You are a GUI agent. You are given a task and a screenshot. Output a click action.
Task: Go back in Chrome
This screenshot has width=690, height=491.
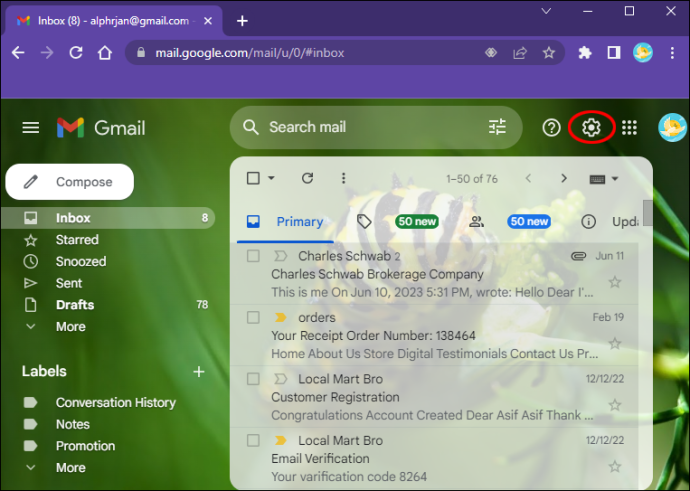click(x=18, y=53)
